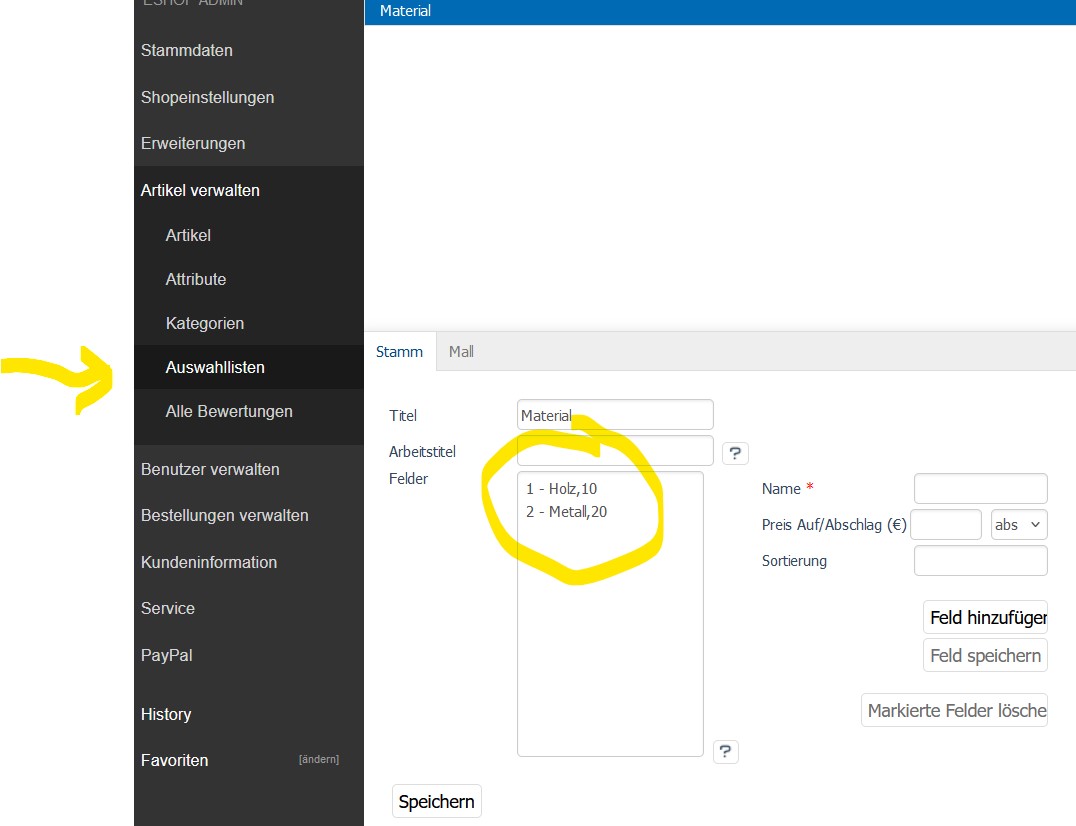
Task: Expand the Stammdaten menu section
Action: click(x=187, y=50)
